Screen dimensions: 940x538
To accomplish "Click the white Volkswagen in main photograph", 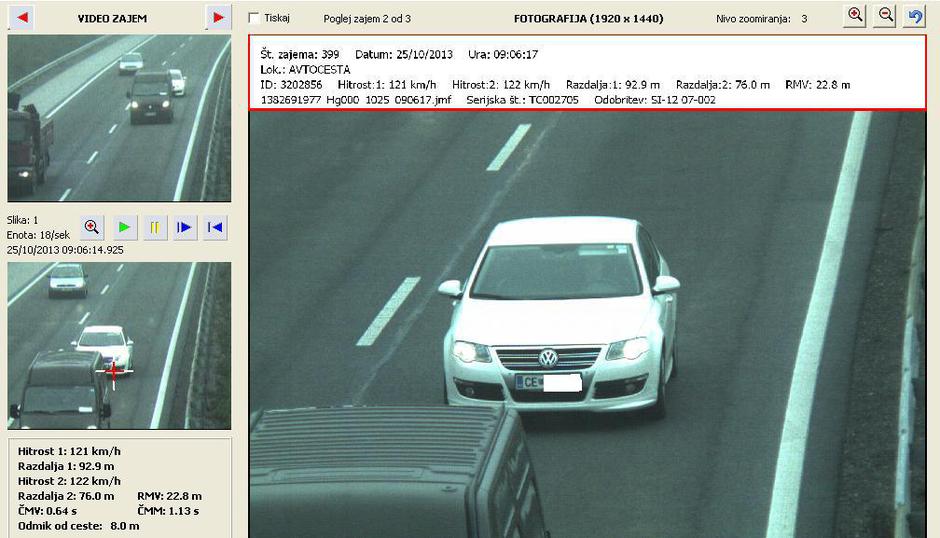I will (x=562, y=310).
